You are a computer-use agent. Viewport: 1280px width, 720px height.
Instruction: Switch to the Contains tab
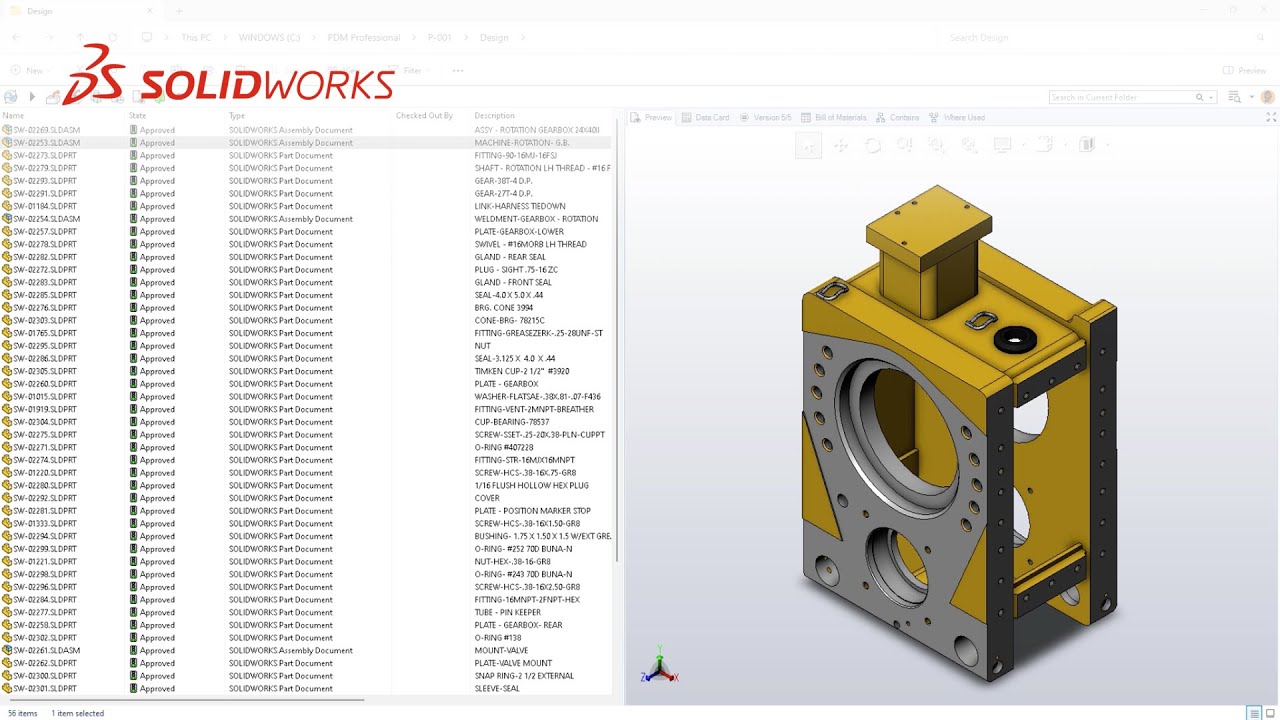[897, 118]
